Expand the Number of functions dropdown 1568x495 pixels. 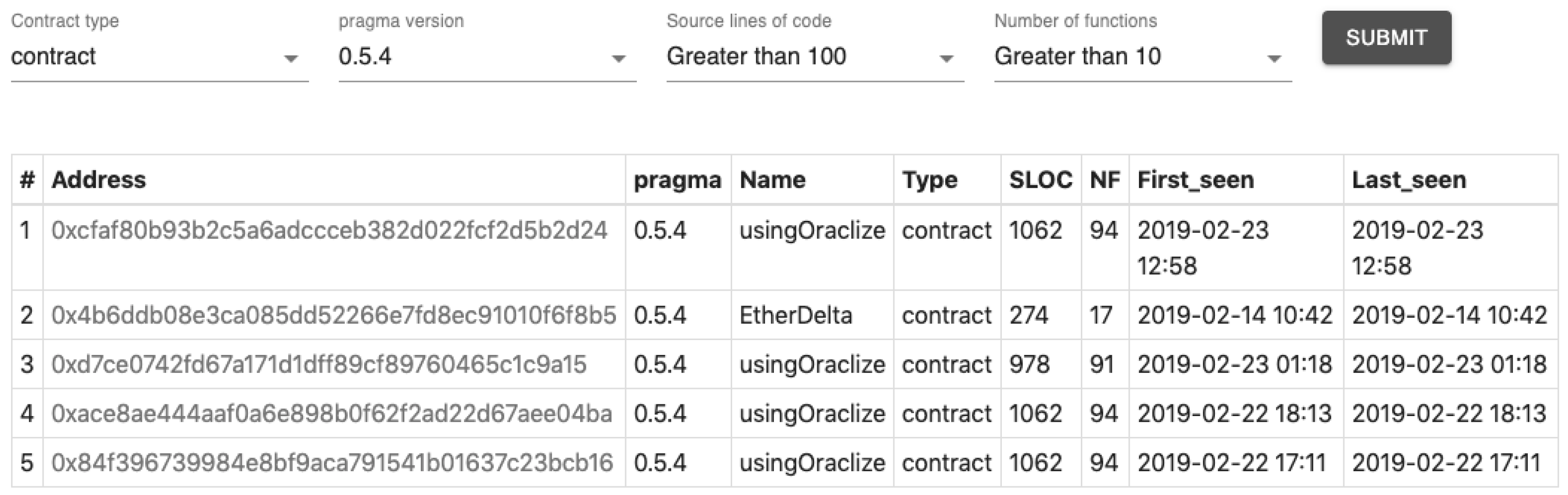pos(1142,57)
